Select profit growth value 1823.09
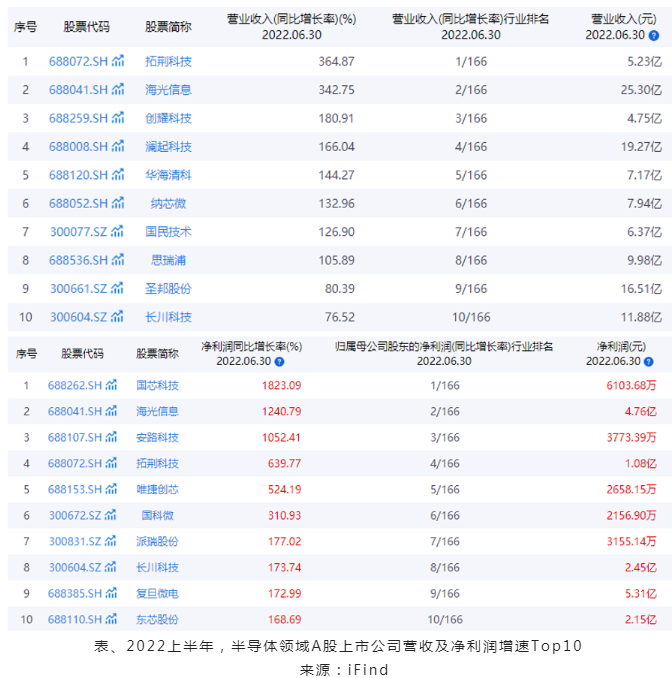This screenshot has height=678, width=672. [282, 385]
